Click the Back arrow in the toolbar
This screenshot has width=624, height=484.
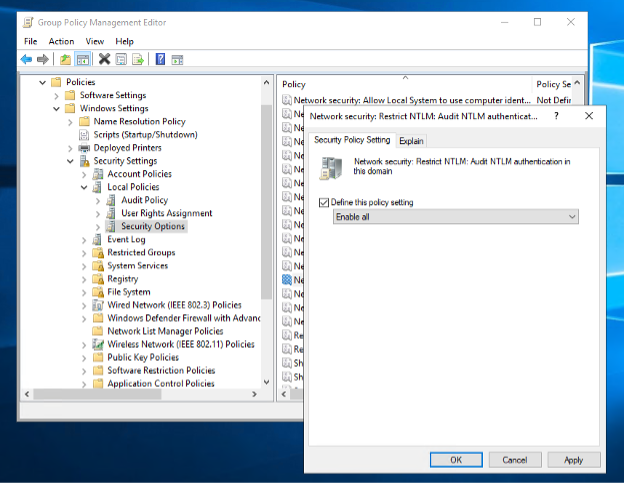point(26,59)
